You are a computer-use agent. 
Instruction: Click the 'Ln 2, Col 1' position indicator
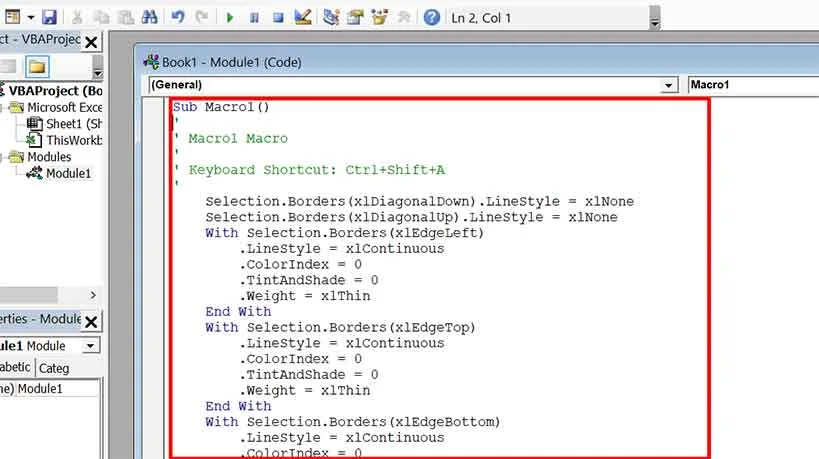pos(481,18)
